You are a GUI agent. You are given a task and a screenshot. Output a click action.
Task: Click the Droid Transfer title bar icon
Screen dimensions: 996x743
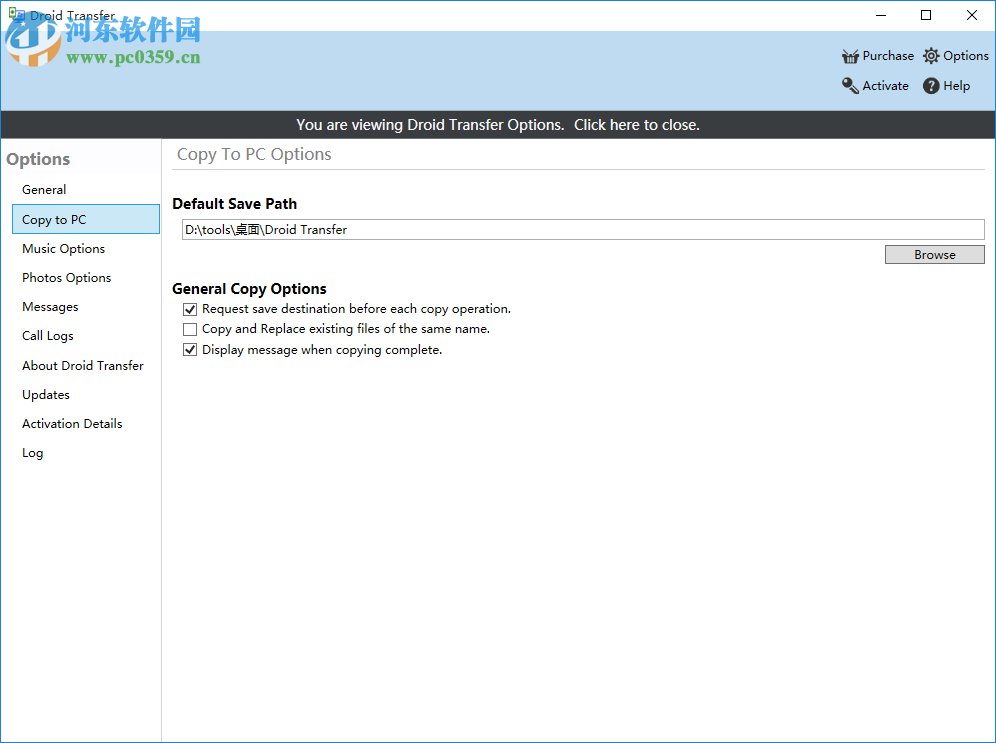click(x=15, y=15)
